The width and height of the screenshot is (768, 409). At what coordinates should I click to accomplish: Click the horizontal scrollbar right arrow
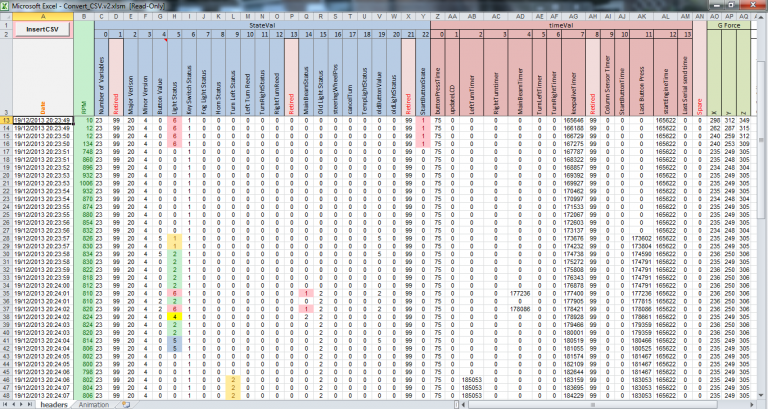tap(753, 405)
